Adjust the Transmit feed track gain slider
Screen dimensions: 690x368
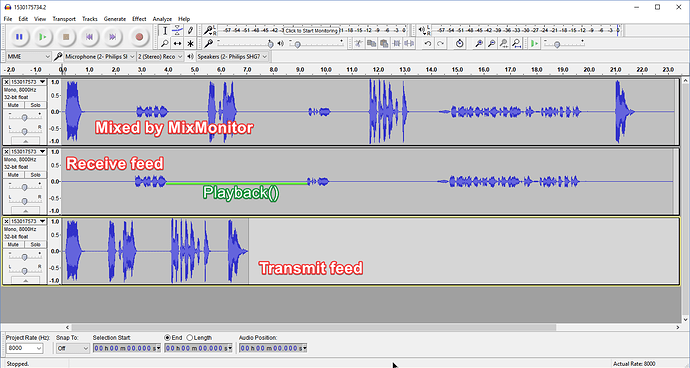(25, 257)
